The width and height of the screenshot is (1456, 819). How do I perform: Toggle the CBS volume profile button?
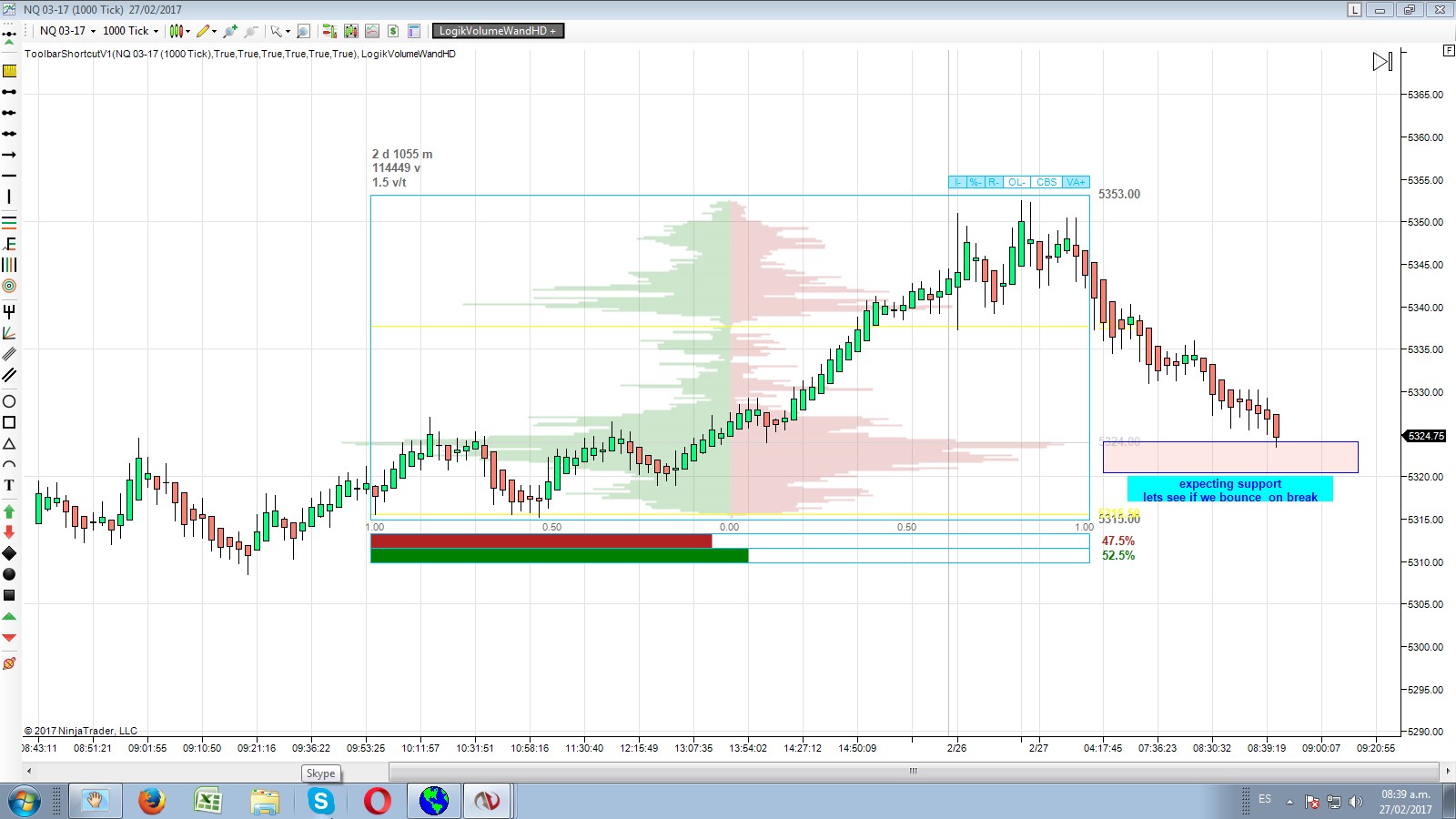pos(1046,182)
